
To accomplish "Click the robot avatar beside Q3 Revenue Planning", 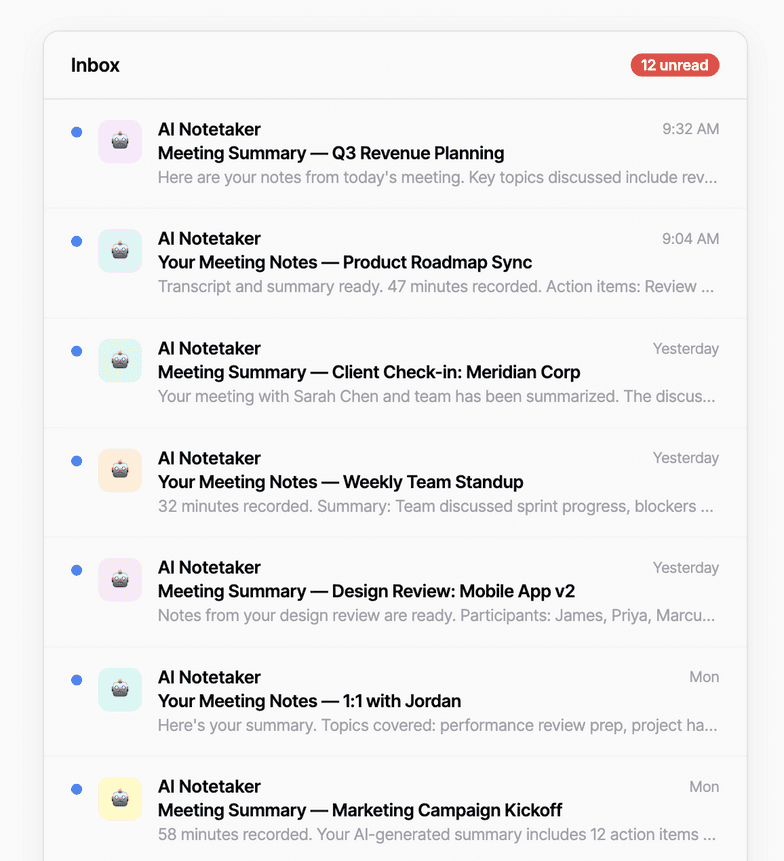I will (120, 142).
